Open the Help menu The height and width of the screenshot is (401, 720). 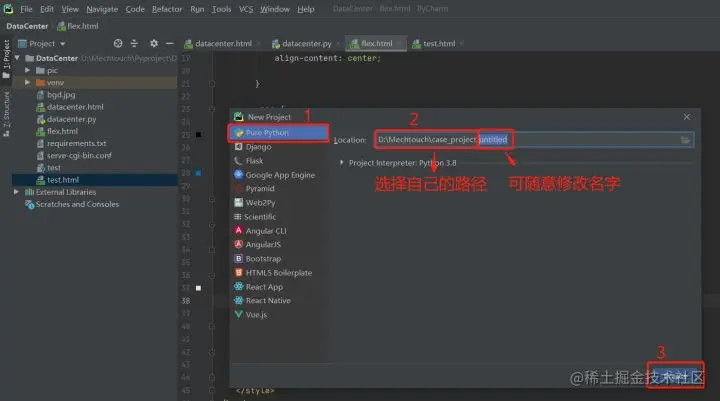pos(305,9)
